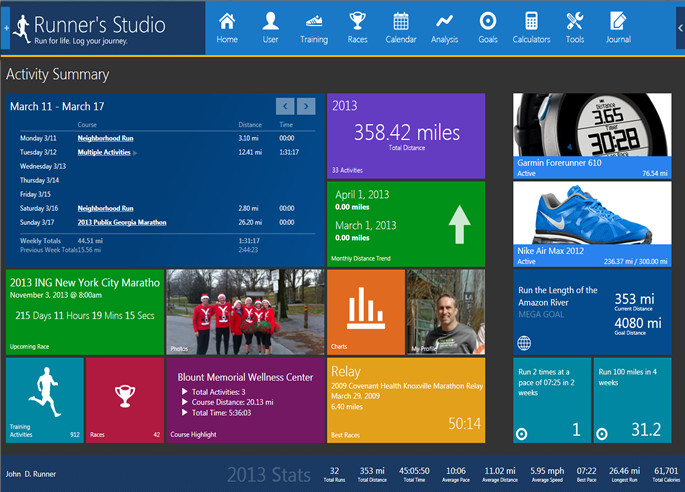
Task: Click the upward trend arrow
Action: [459, 224]
